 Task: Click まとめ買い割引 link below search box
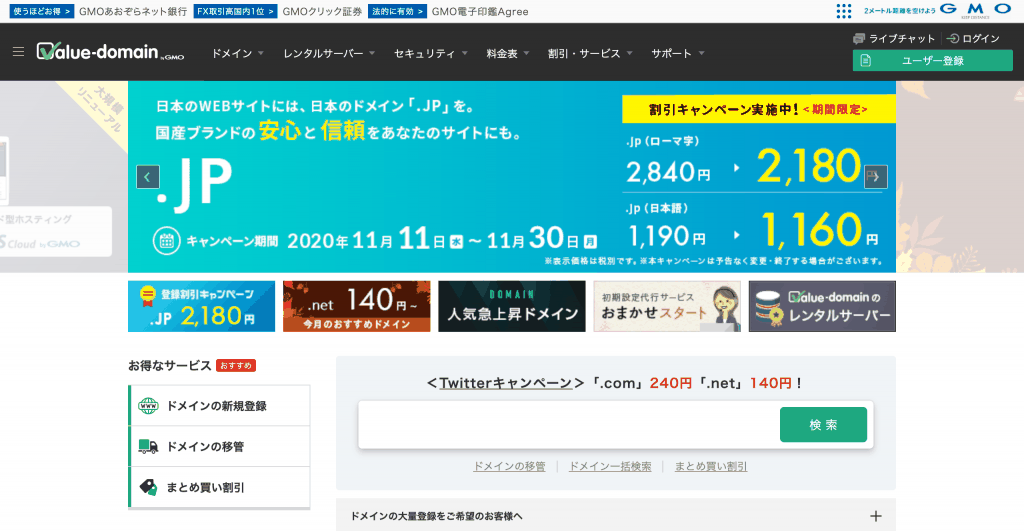point(711,466)
